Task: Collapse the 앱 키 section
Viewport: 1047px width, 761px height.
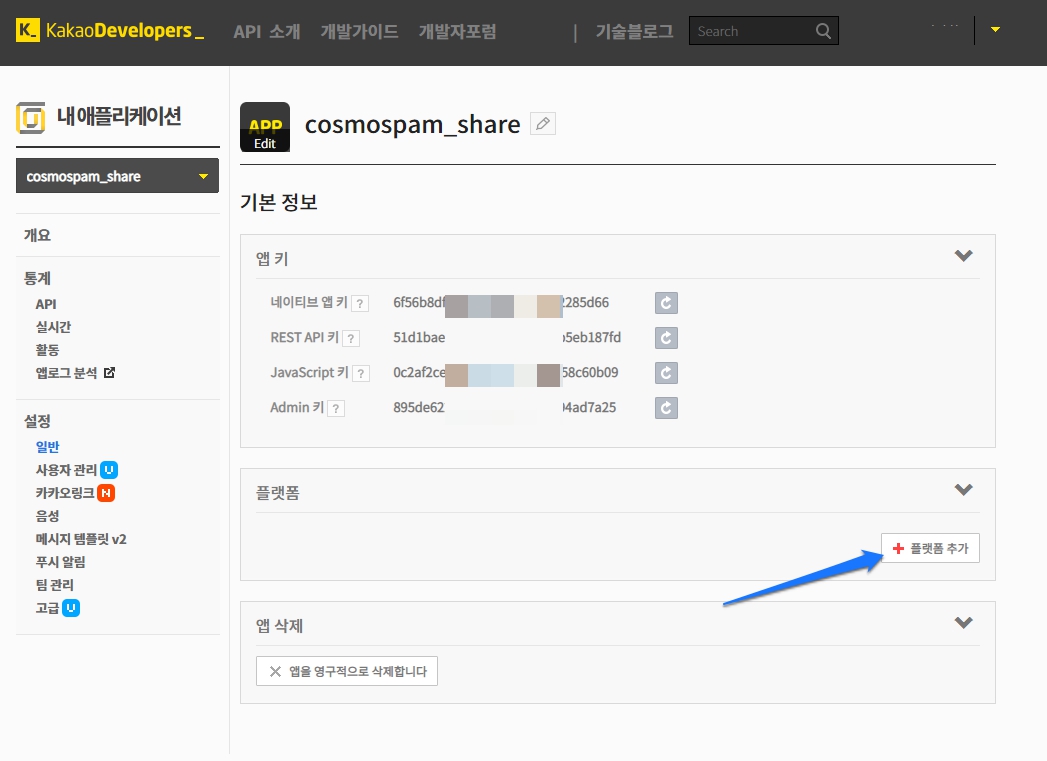Action: 964,256
